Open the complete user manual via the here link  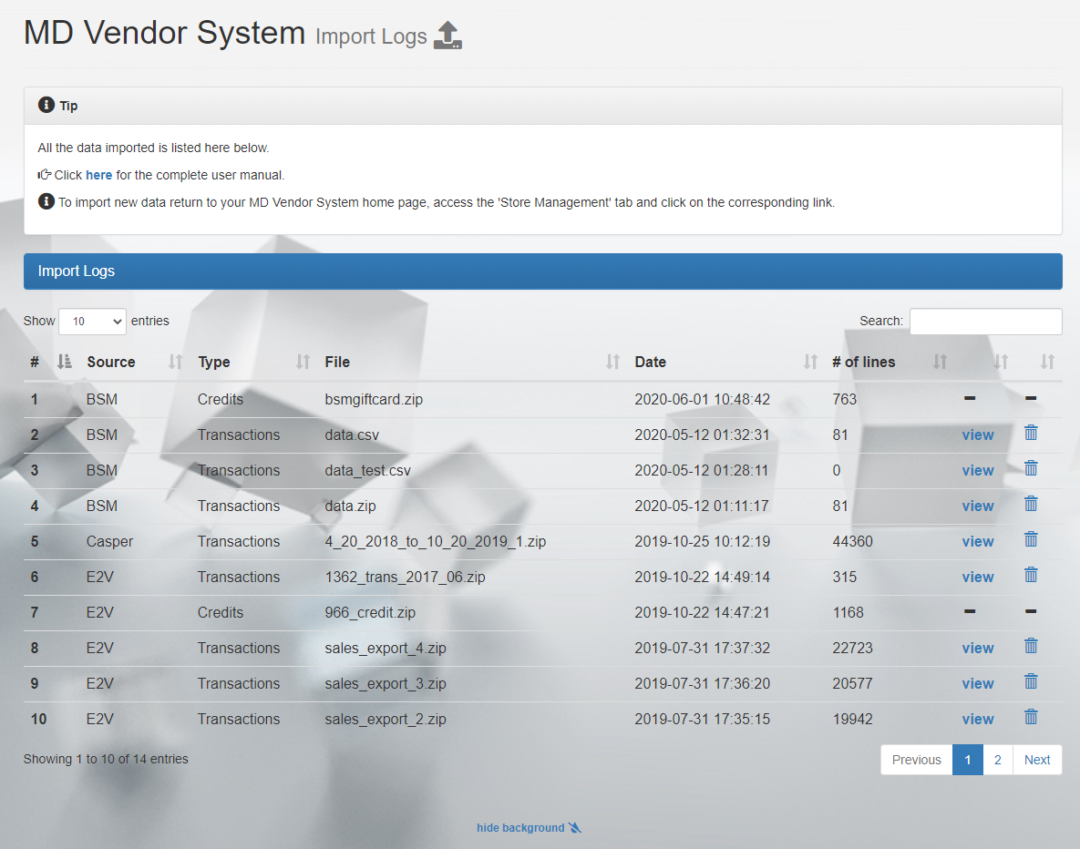point(98,174)
